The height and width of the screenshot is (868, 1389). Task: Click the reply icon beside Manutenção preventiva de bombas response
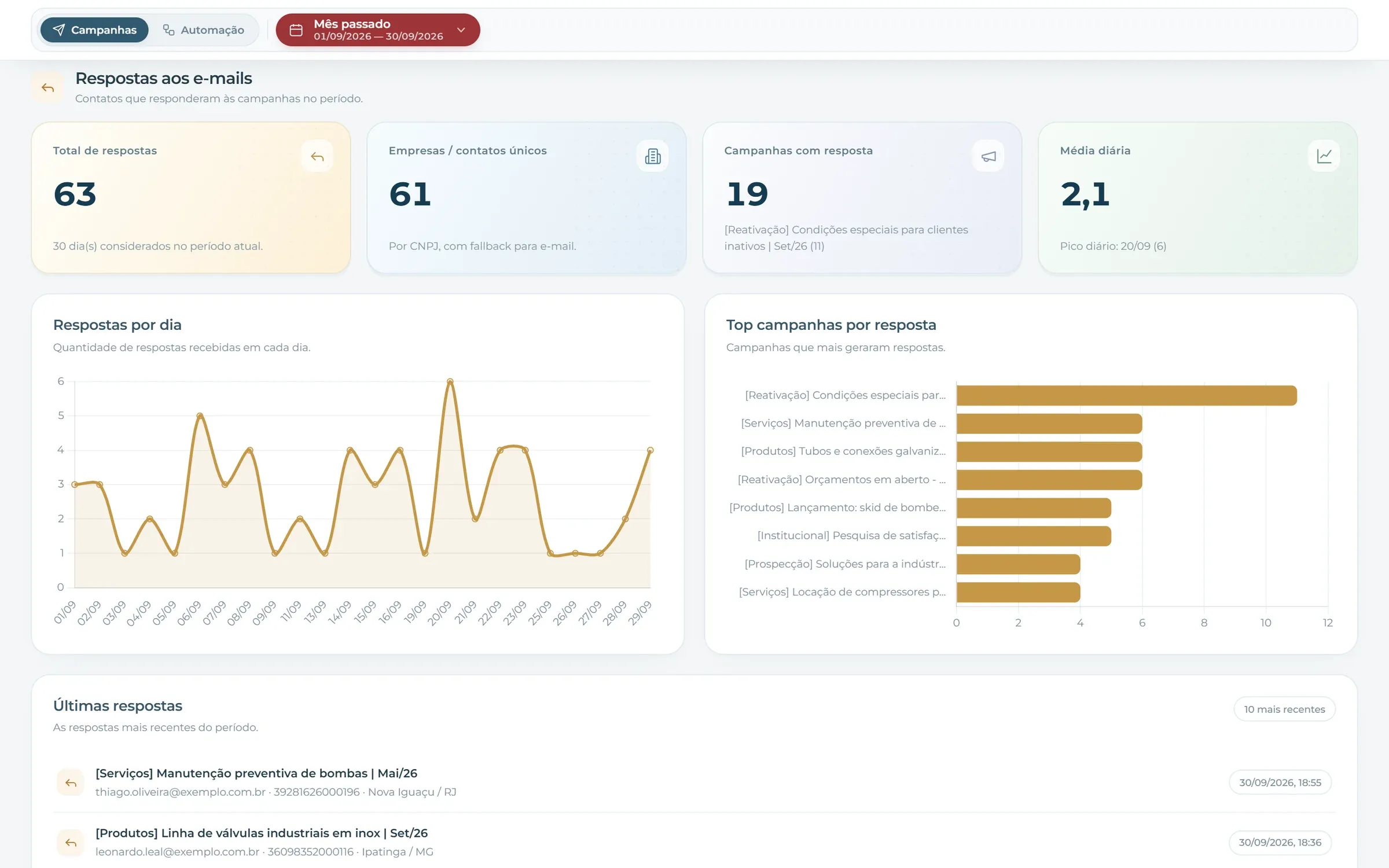click(x=71, y=783)
